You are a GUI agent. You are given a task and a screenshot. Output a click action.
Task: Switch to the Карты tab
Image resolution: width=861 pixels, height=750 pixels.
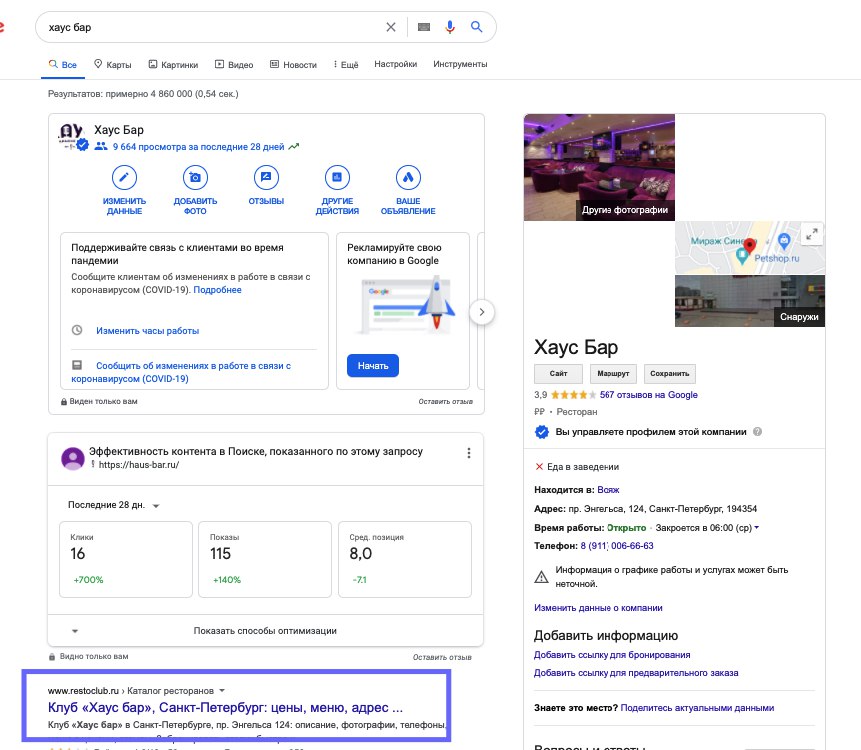(113, 64)
